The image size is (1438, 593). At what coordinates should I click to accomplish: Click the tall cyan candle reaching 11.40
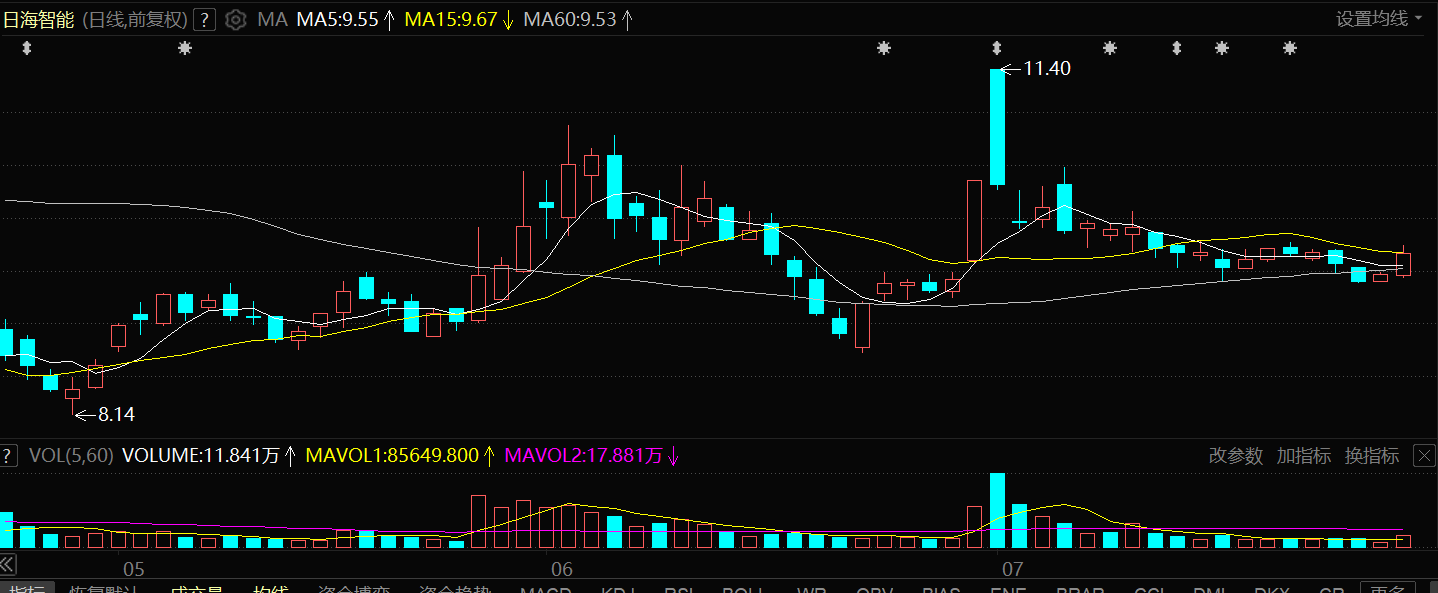click(x=997, y=127)
